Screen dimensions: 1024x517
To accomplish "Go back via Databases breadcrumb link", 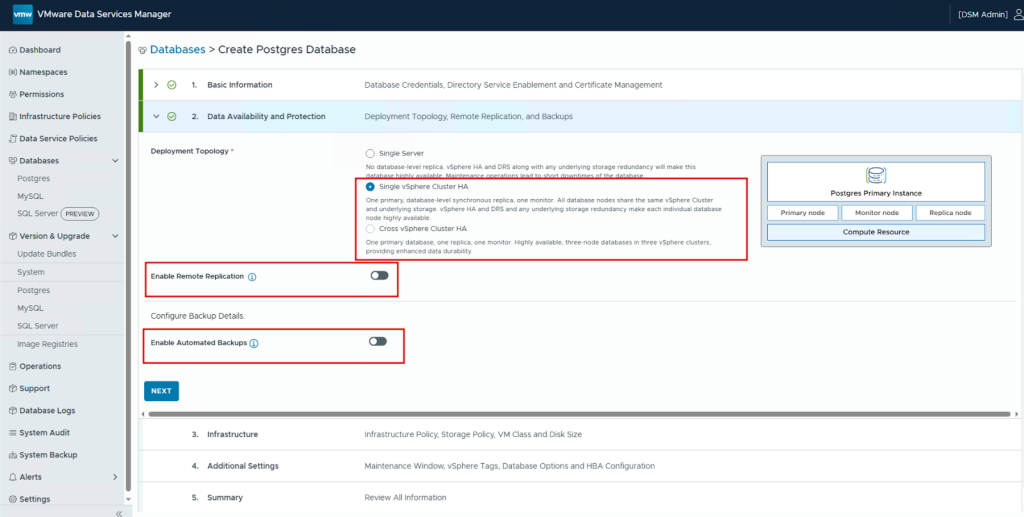I will pyautogui.click(x=178, y=50).
